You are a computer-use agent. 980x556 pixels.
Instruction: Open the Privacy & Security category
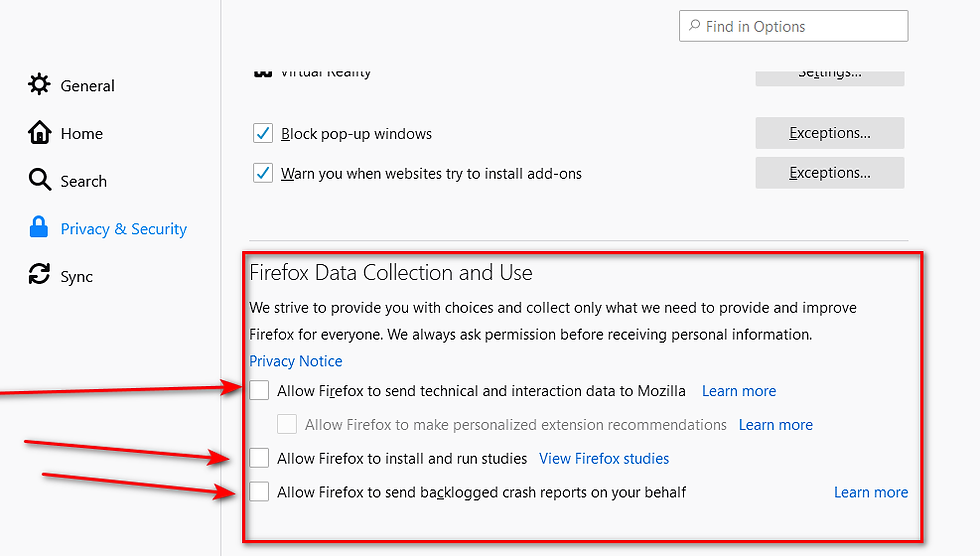[124, 229]
